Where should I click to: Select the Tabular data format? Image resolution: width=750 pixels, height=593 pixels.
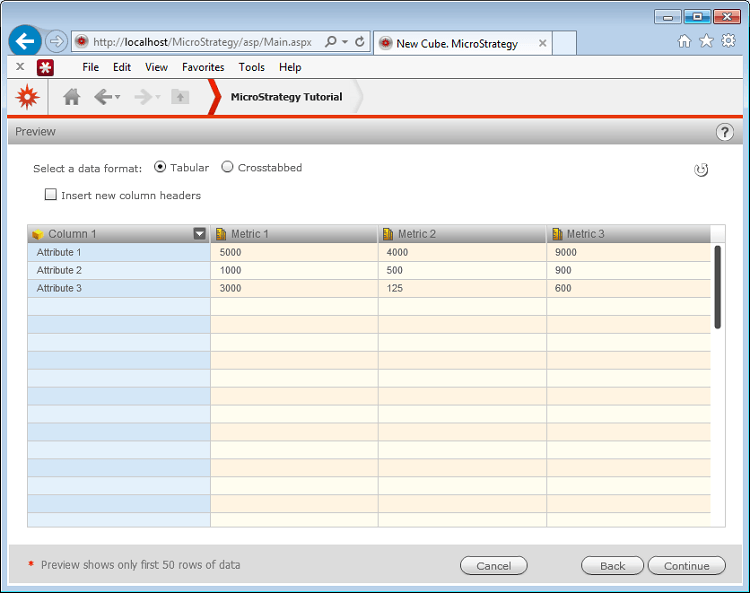pyautogui.click(x=160, y=167)
